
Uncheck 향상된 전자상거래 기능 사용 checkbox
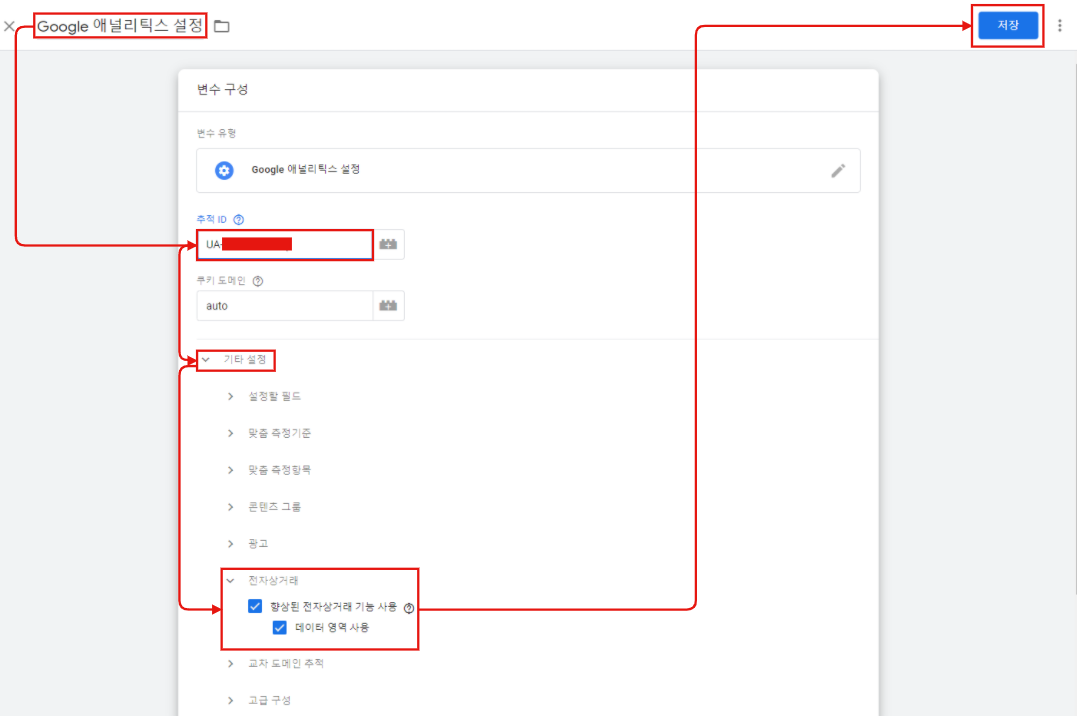[x=255, y=606]
